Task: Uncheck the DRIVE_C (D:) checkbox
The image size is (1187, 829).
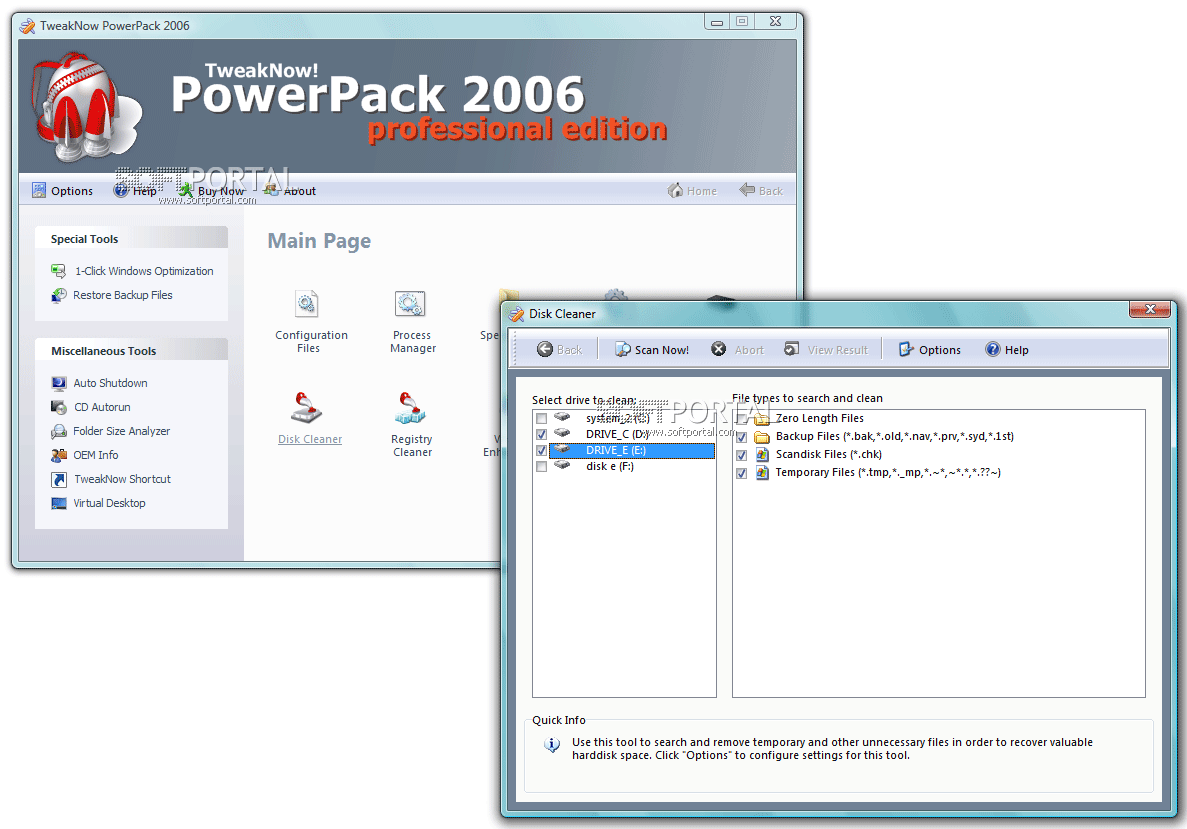Action: 541,435
